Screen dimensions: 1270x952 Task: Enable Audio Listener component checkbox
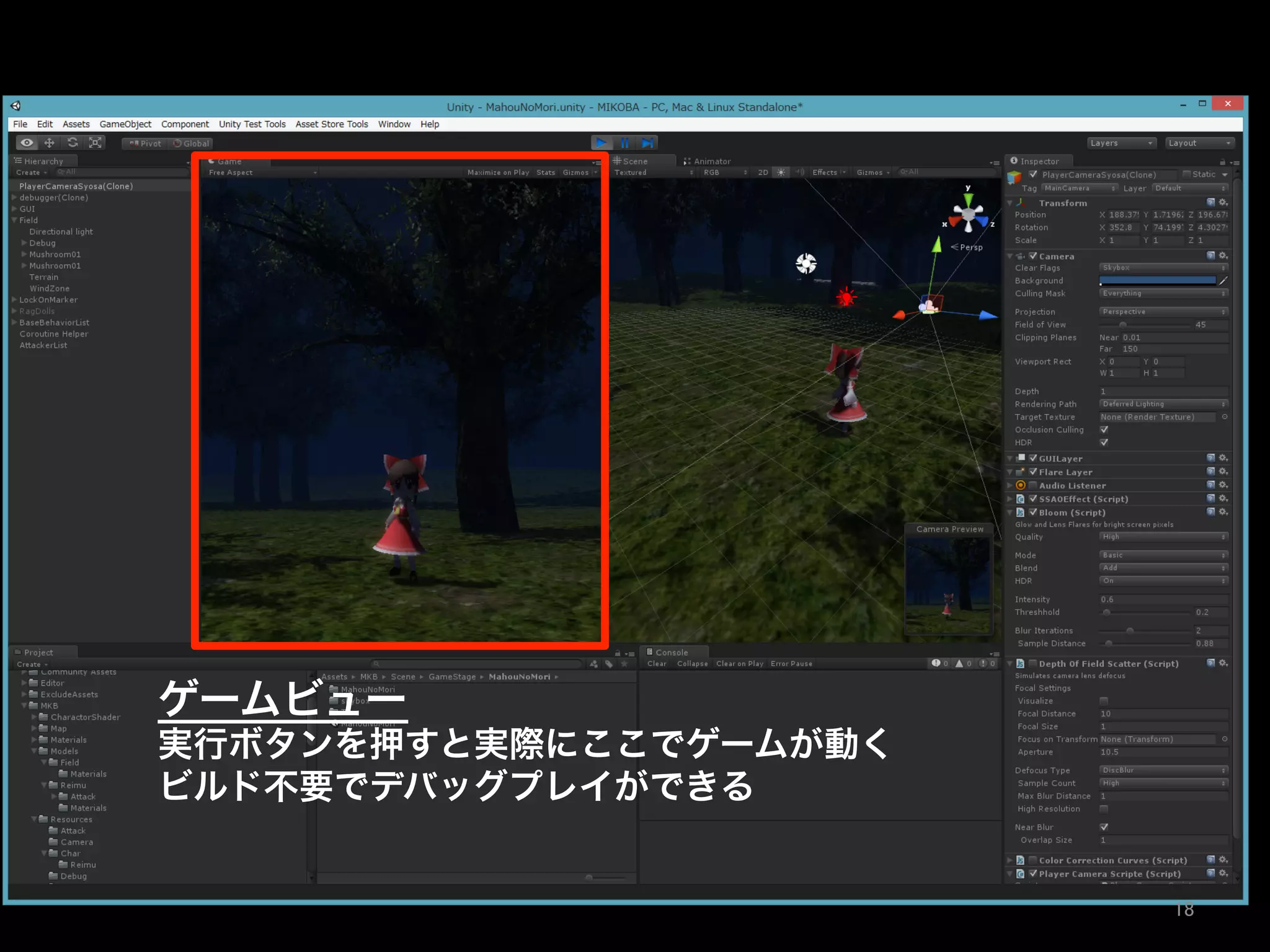pos(1033,485)
